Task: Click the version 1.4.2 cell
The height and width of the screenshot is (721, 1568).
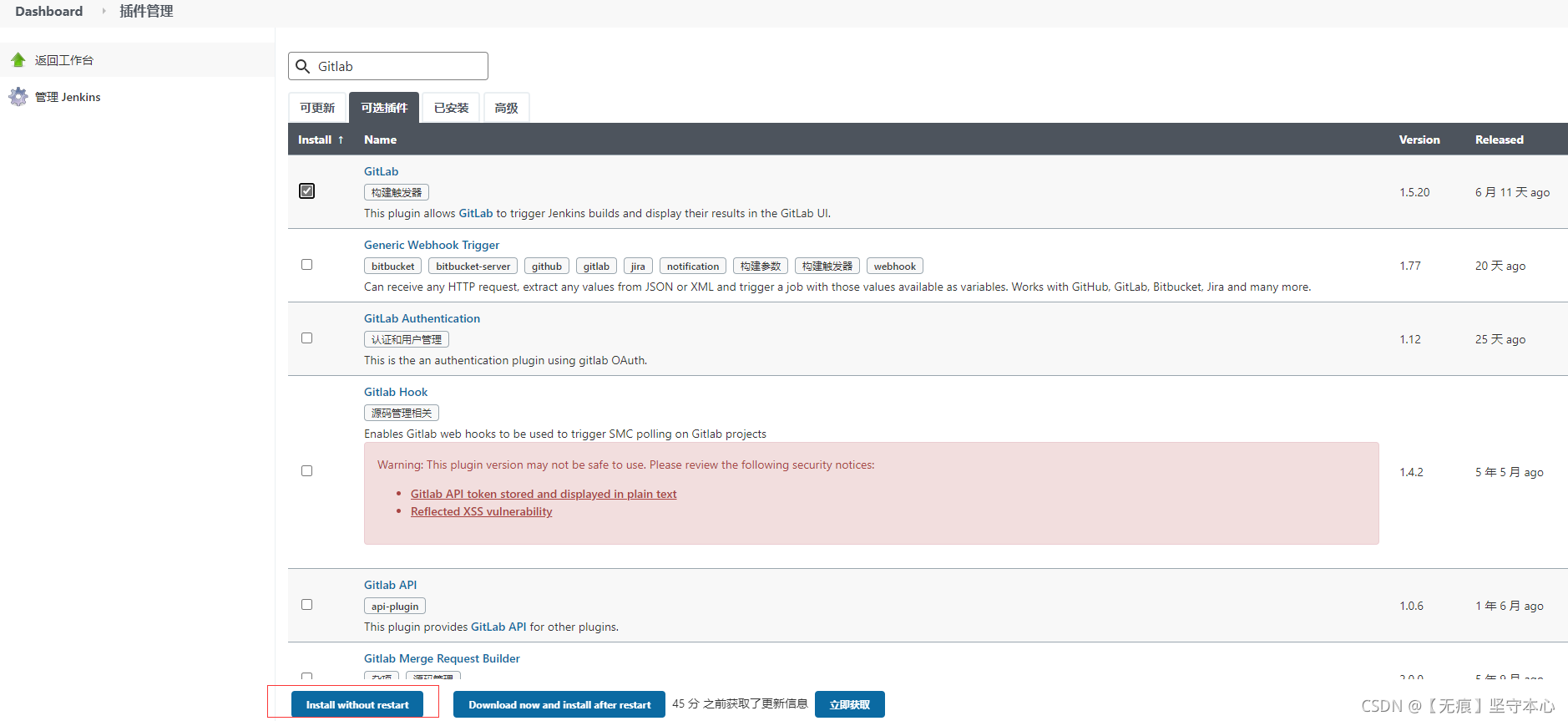Action: [1411, 472]
